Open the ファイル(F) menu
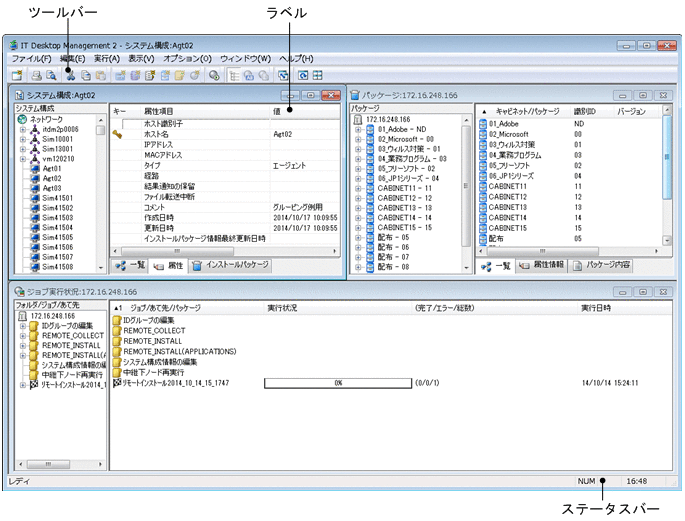The height and width of the screenshot is (521, 685). pyautogui.click(x=31, y=59)
